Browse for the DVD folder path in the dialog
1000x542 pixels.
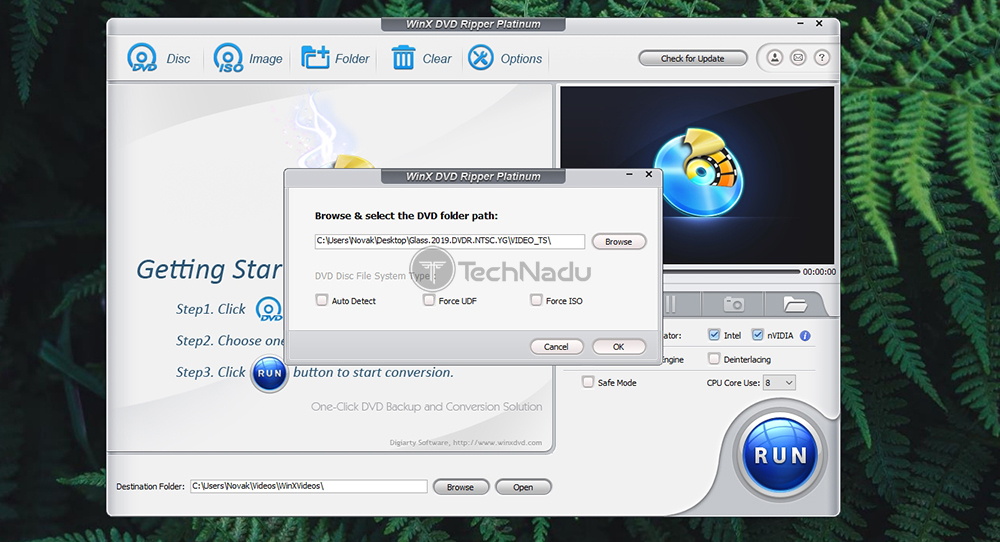[619, 242]
